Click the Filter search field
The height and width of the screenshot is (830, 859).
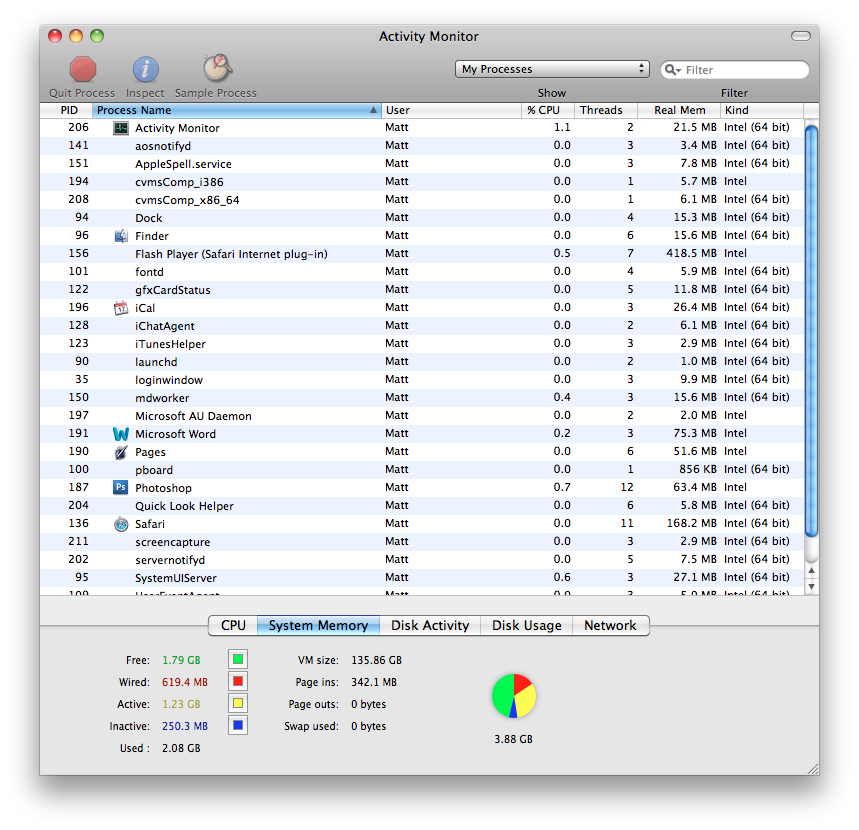[735, 70]
